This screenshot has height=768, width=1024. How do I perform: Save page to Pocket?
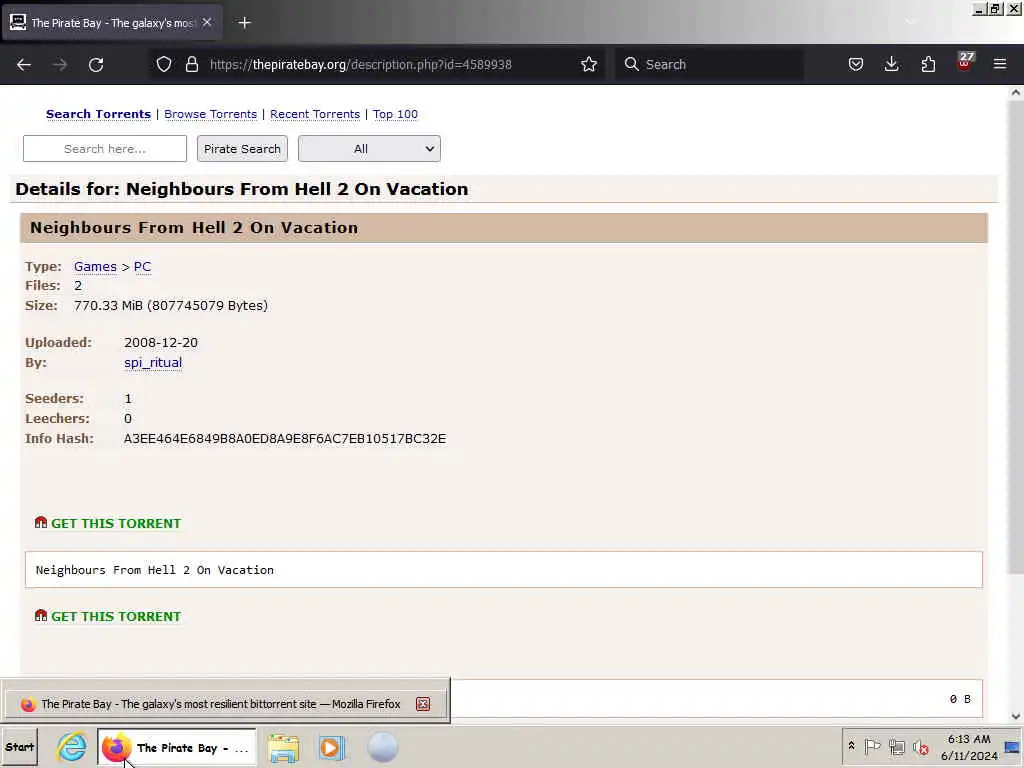[x=856, y=64]
